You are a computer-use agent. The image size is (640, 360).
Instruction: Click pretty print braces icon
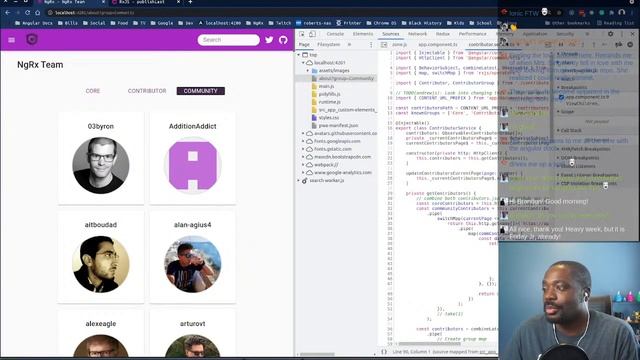[x=384, y=351]
